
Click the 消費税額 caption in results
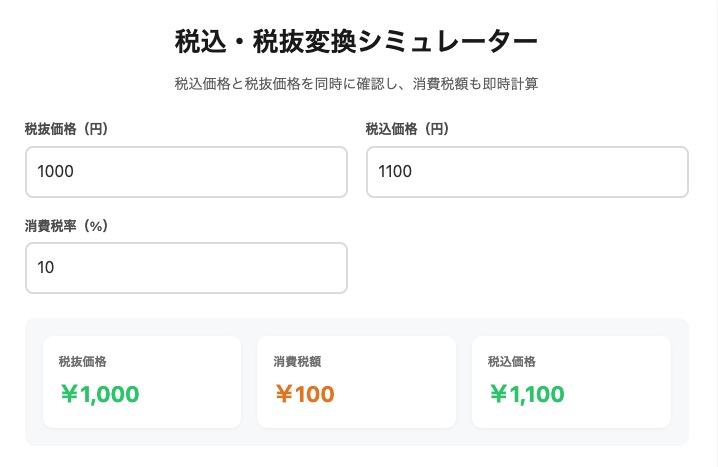pyautogui.click(x=296, y=361)
